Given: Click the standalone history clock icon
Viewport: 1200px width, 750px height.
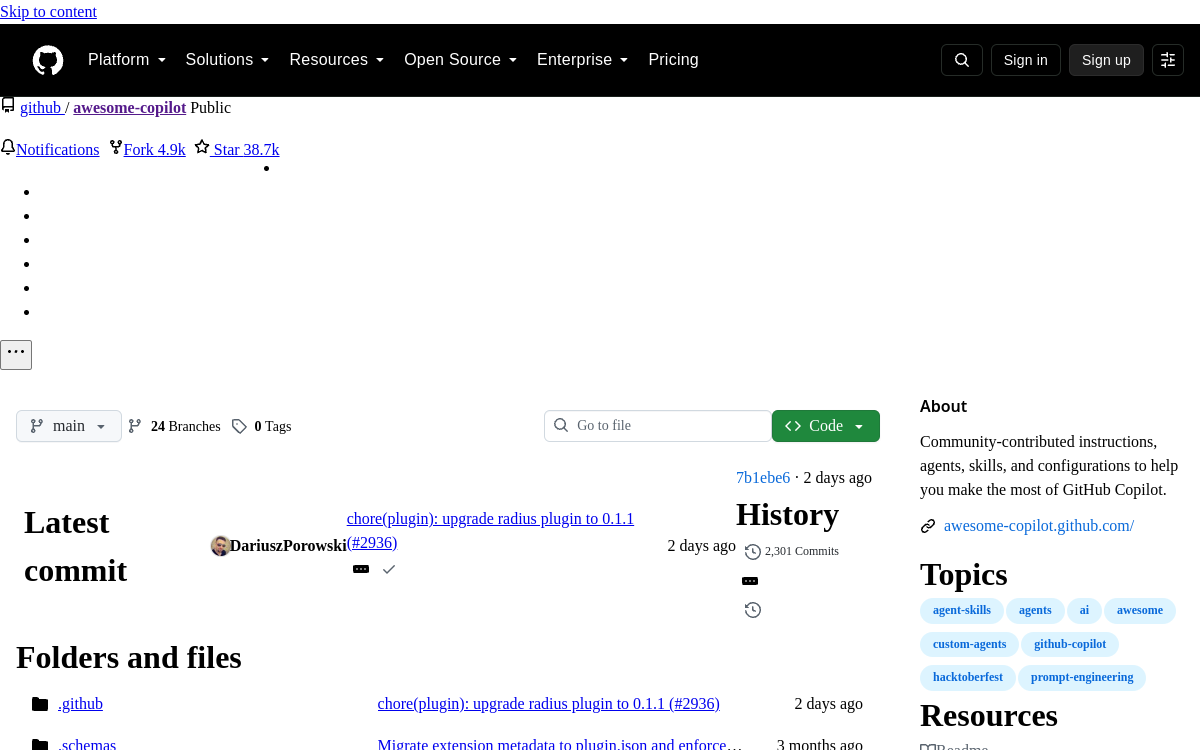Looking at the screenshot, I should click(753, 610).
